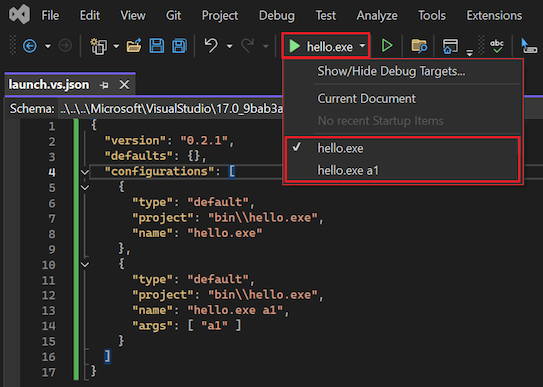
Task: Click the "version" key on line 2
Action: (x=136, y=141)
